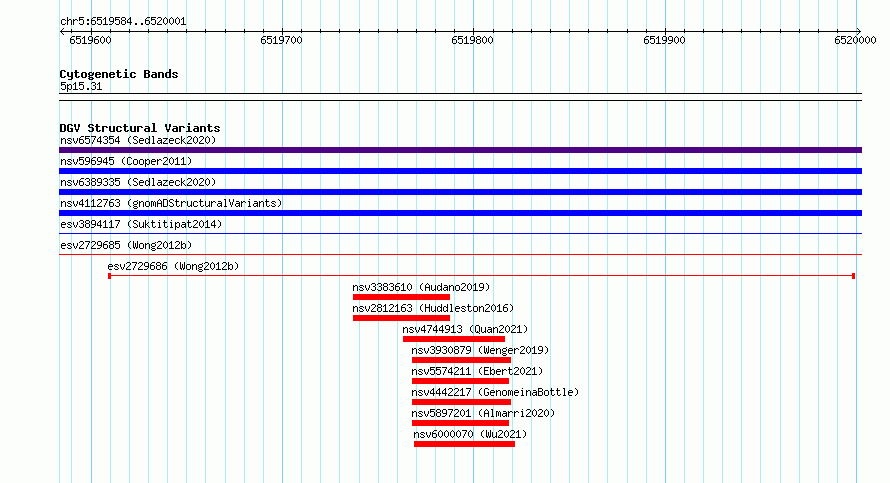Viewport: 890px width, 483px height.
Task: Click the DGV Structural Variants track title
Action: coord(140,128)
